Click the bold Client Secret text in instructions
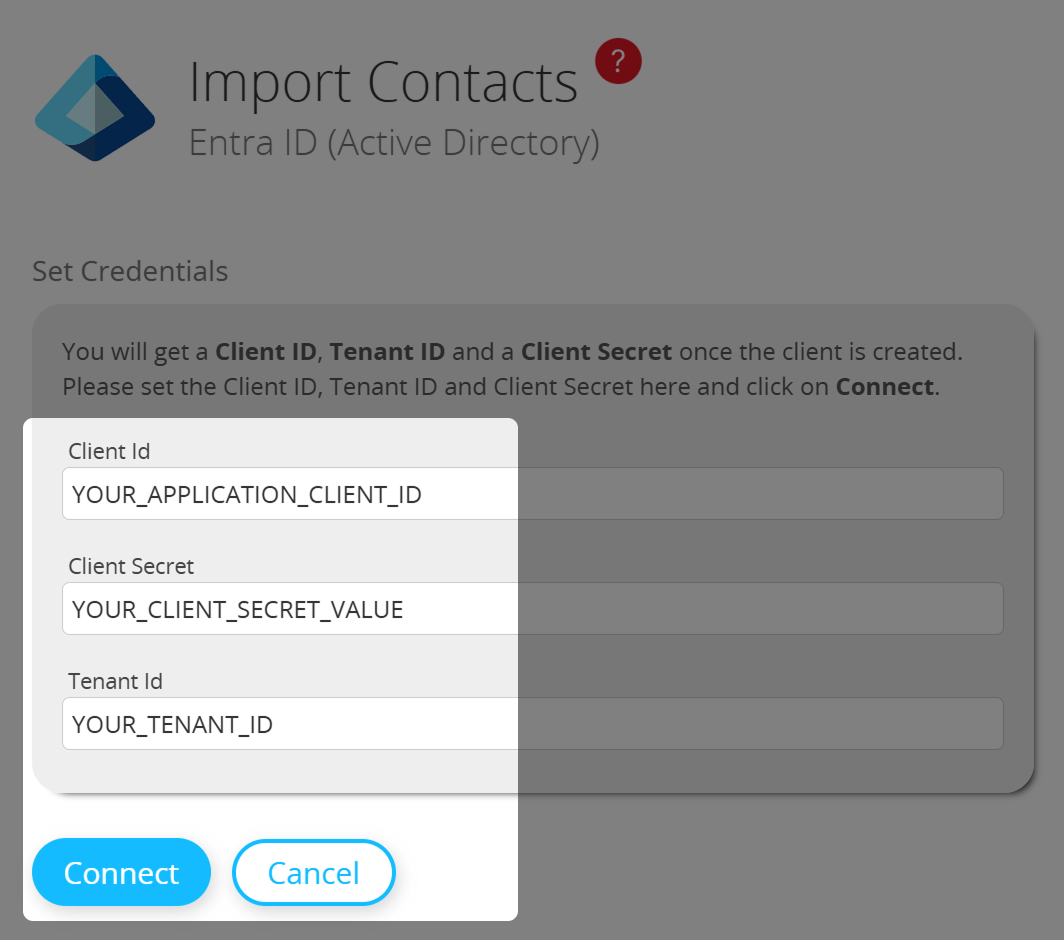 pyautogui.click(x=596, y=351)
